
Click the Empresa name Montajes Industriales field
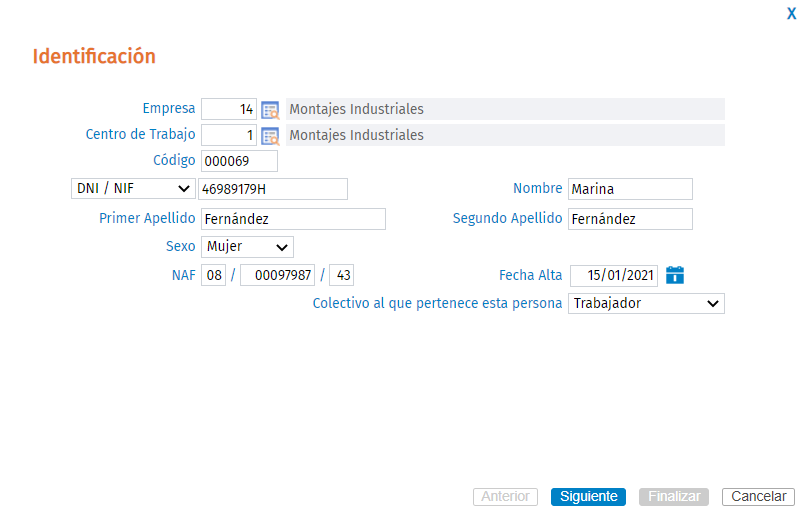(505, 109)
